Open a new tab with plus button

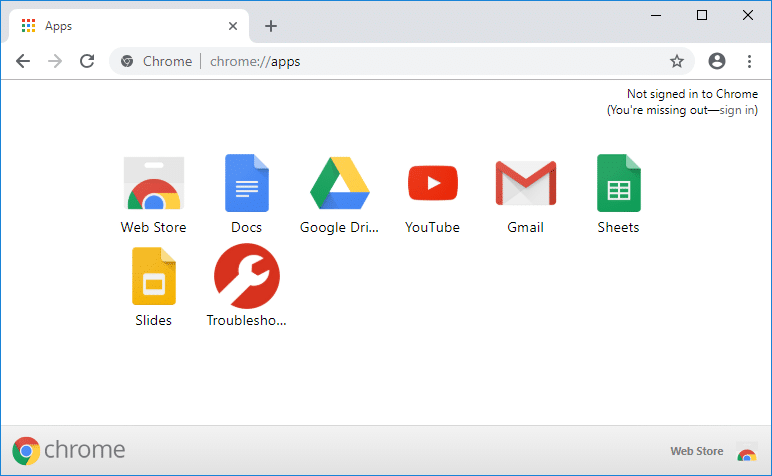(x=271, y=26)
